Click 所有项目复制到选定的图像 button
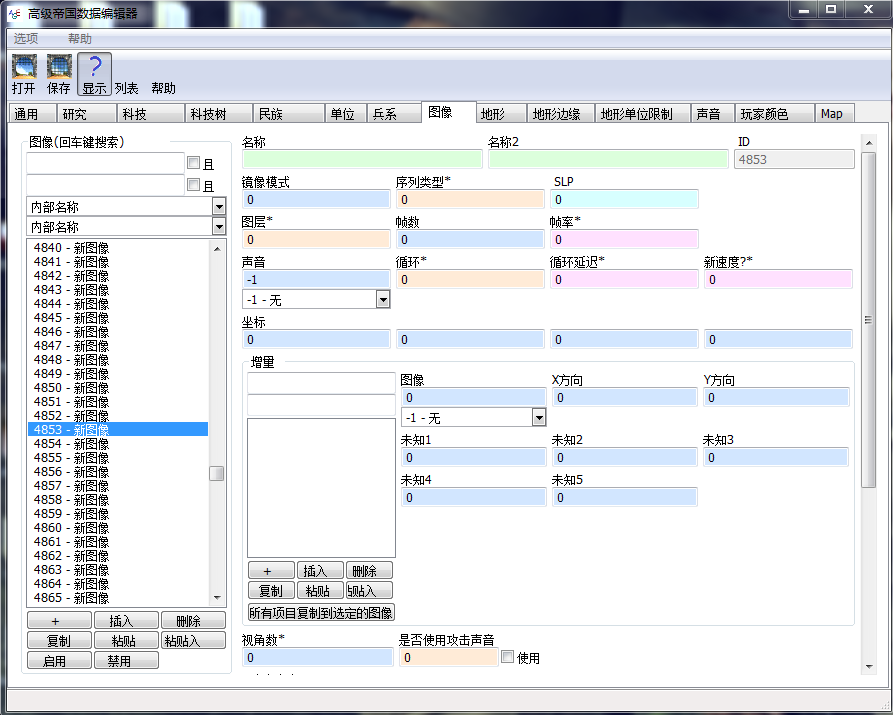Viewport: 893px width, 715px height. tap(321, 612)
